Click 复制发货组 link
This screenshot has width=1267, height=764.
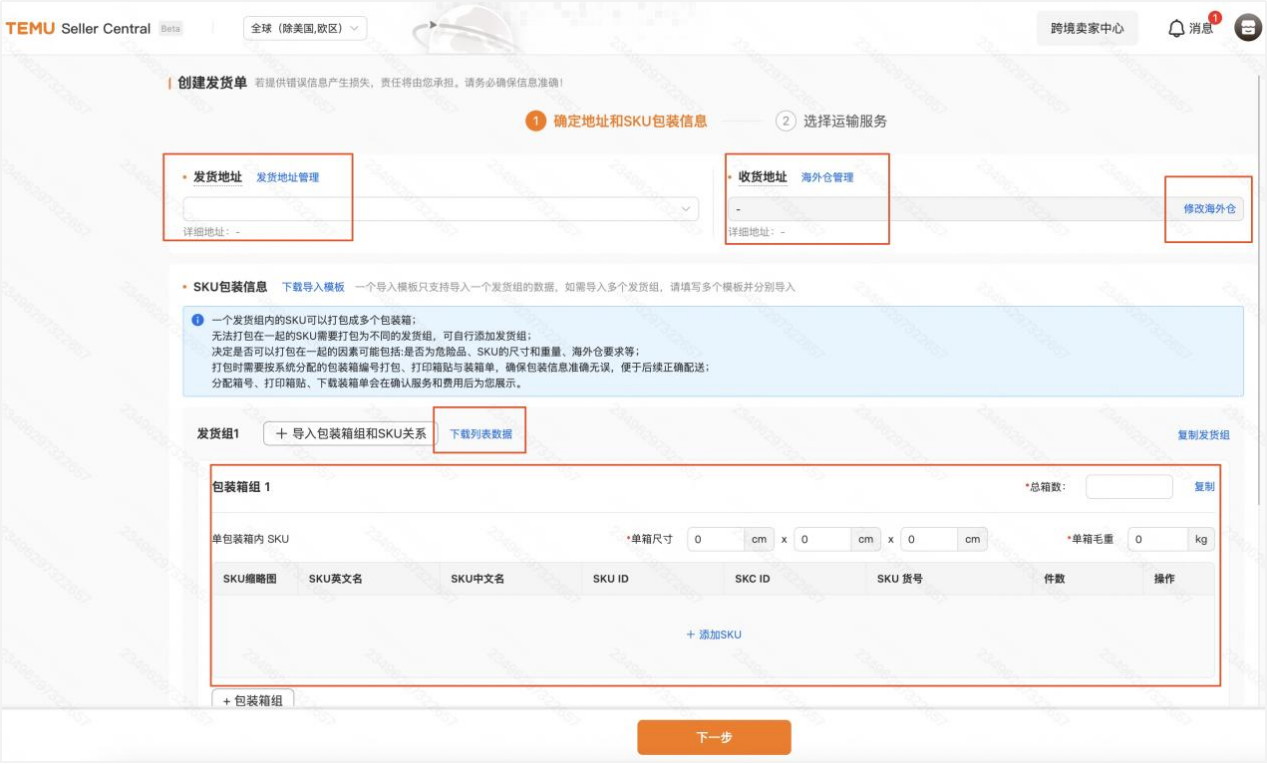[1203, 435]
